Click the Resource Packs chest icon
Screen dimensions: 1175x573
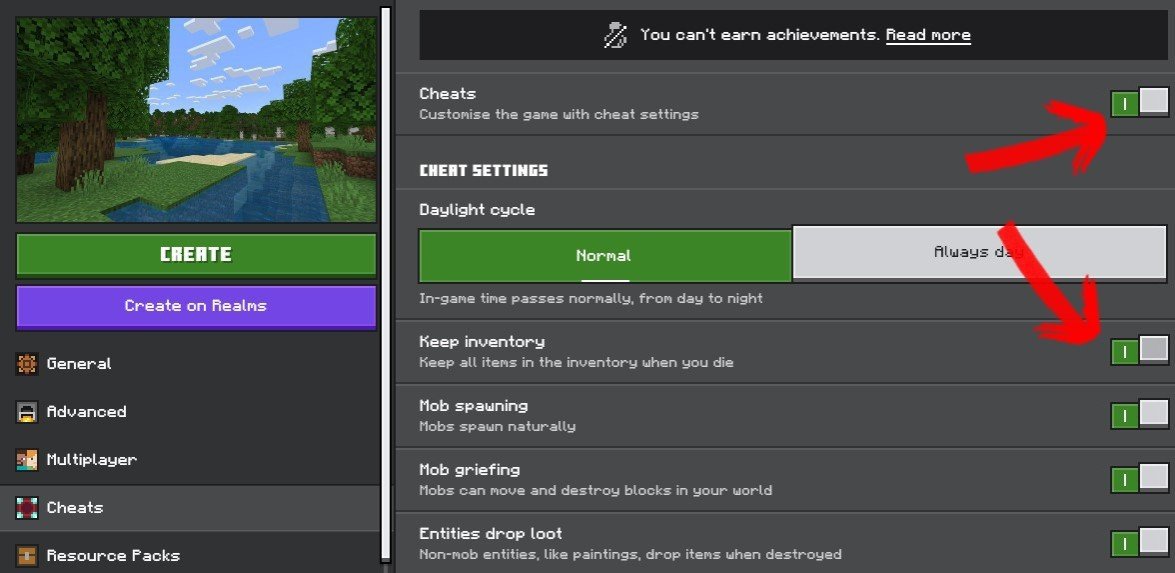pyautogui.click(x=27, y=556)
